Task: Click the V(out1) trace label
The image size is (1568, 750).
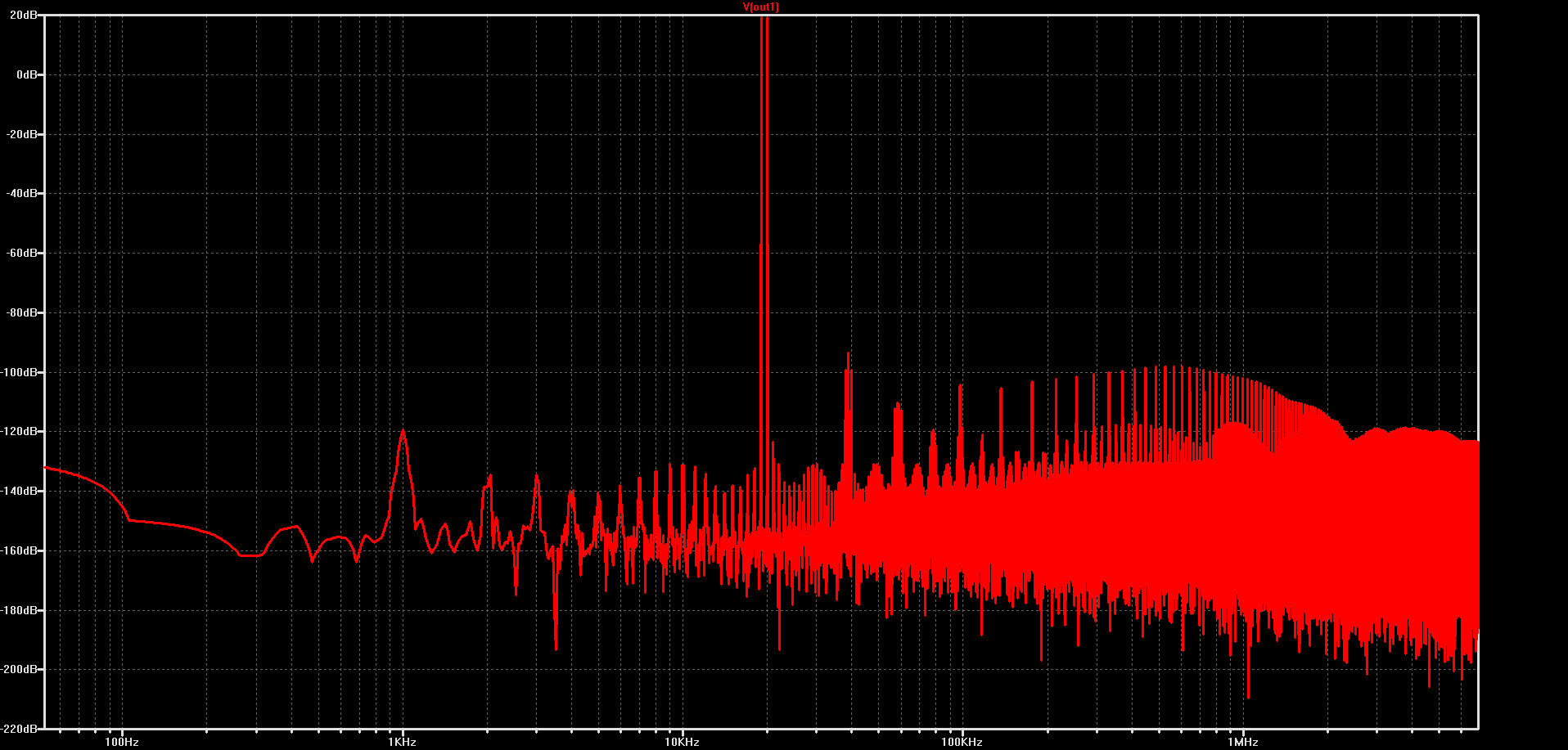Action: [761, 7]
